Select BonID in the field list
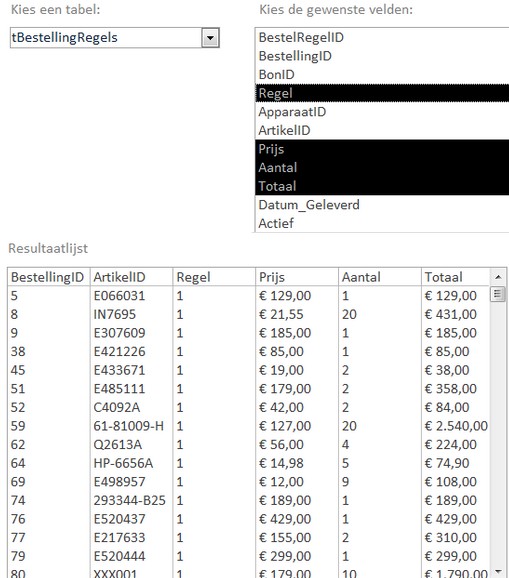509x578 pixels. (x=382, y=74)
